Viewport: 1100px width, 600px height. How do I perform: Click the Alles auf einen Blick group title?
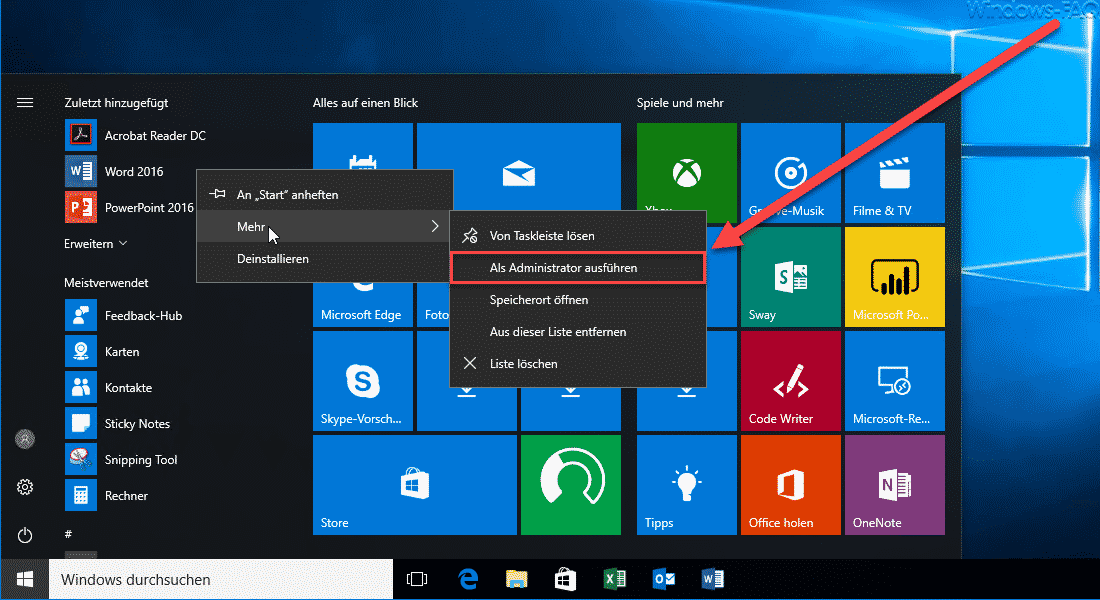[365, 102]
